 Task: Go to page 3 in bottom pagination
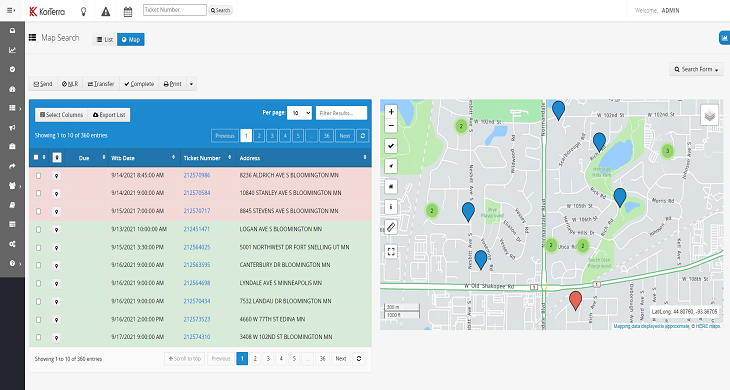tap(268, 358)
